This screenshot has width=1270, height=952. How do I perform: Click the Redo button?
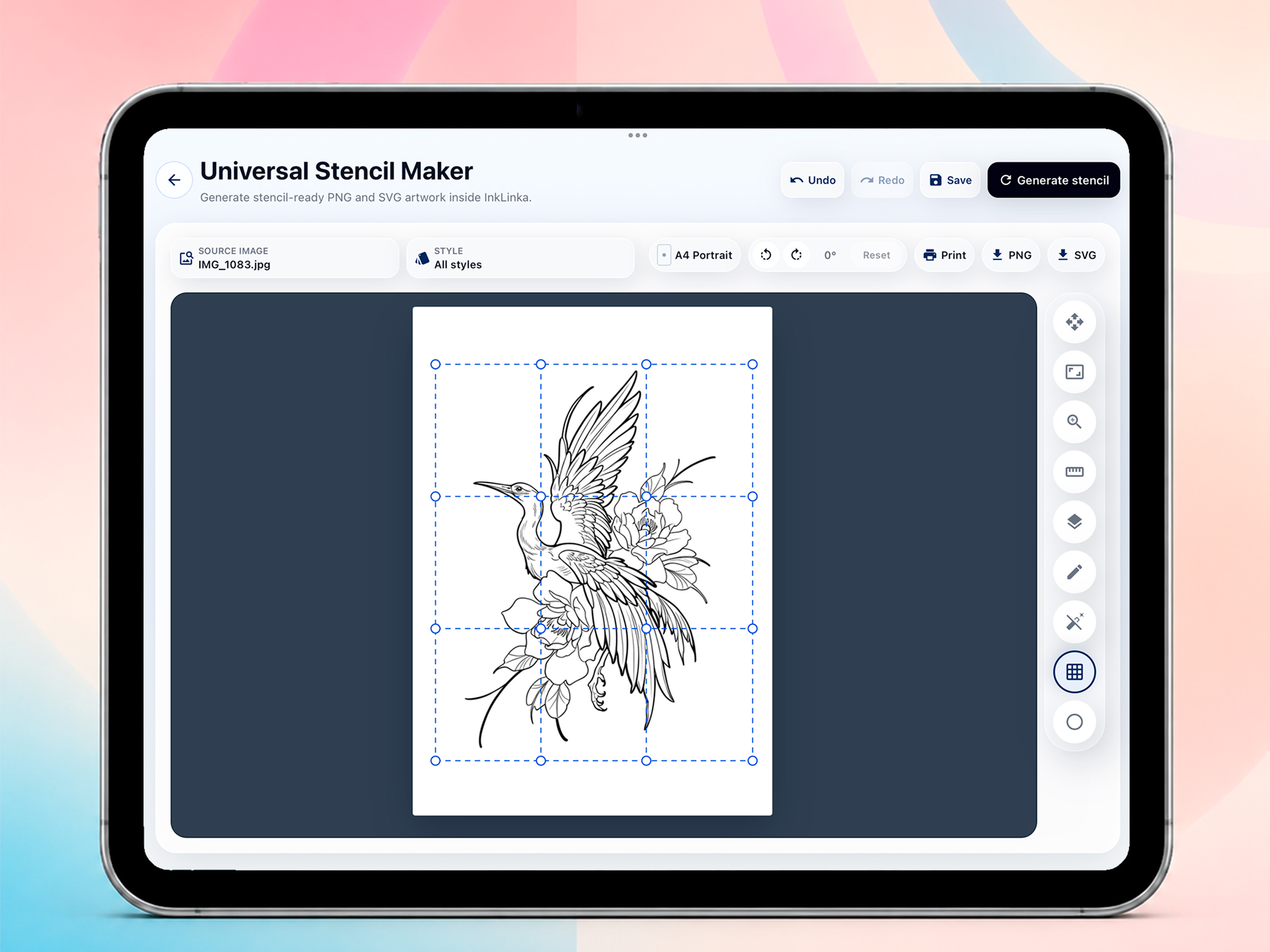click(882, 180)
